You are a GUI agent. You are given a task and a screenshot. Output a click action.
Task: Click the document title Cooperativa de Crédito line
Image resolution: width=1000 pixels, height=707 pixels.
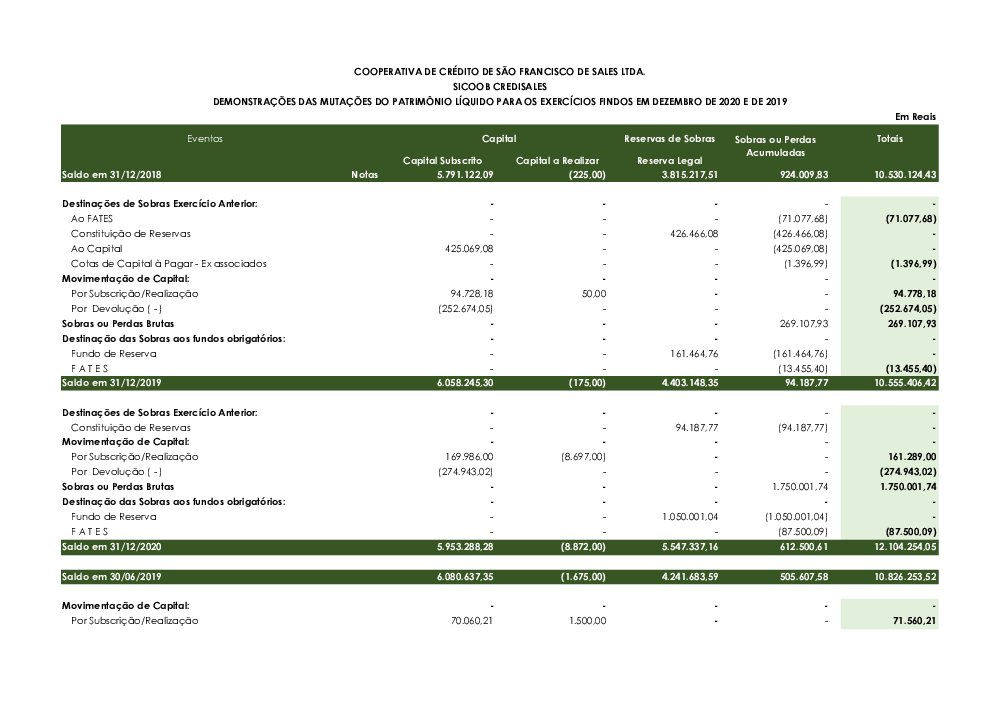point(499,72)
